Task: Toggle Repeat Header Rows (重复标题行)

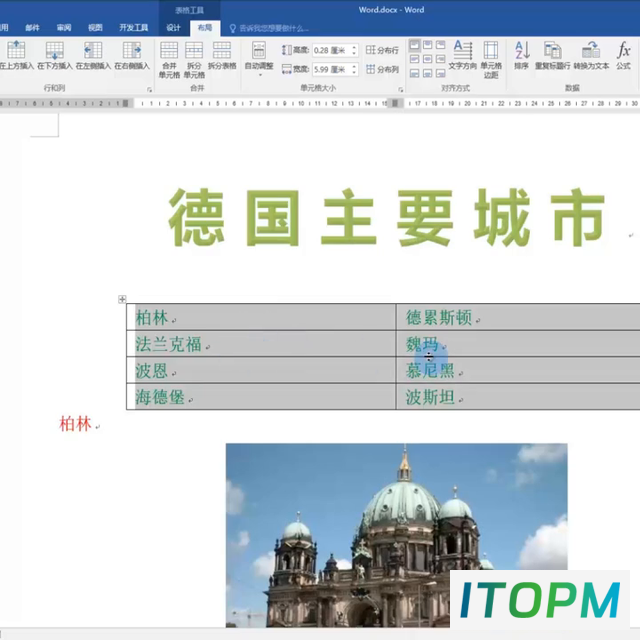Action: coord(552,55)
